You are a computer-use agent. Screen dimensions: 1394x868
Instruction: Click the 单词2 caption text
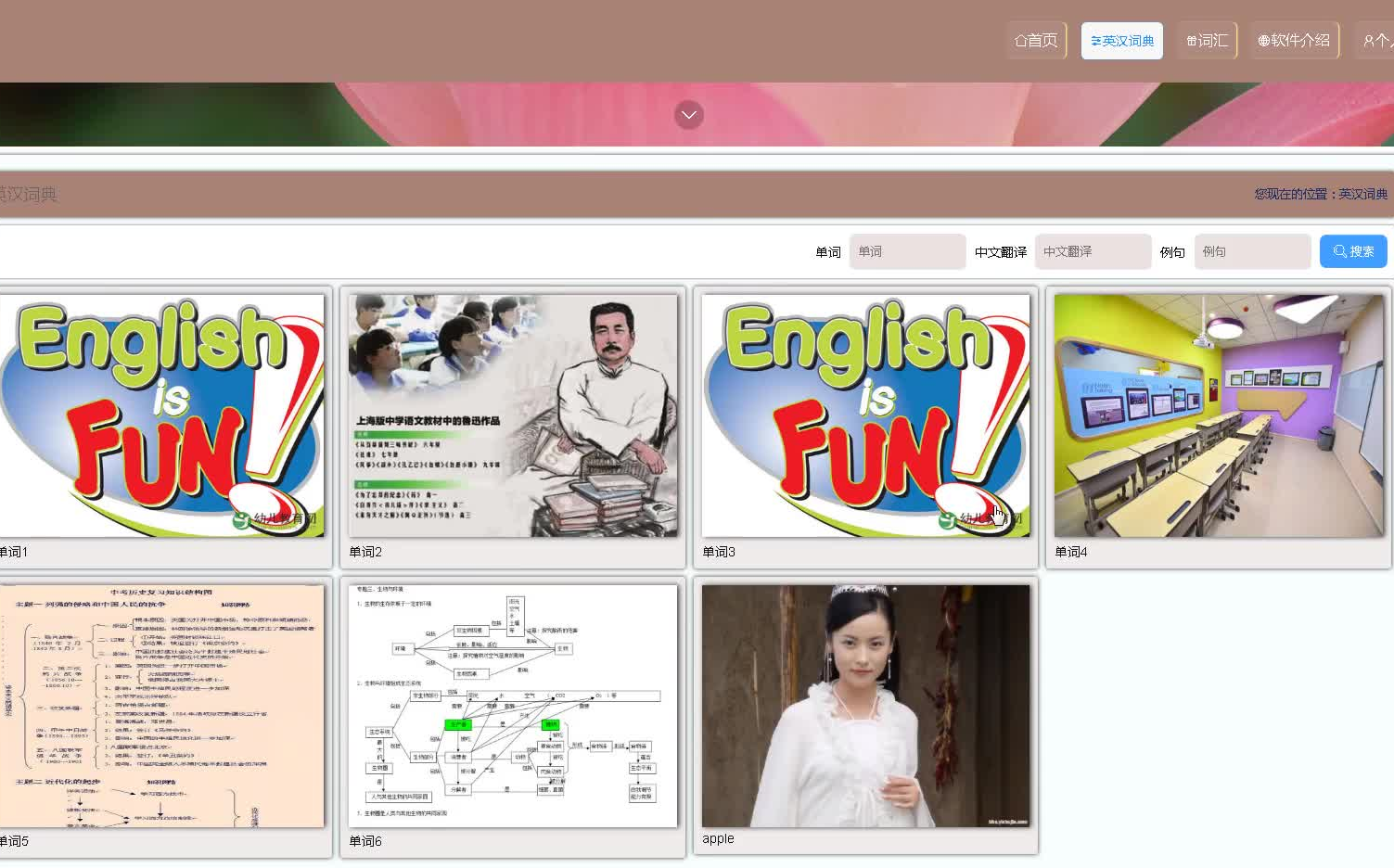point(365,552)
